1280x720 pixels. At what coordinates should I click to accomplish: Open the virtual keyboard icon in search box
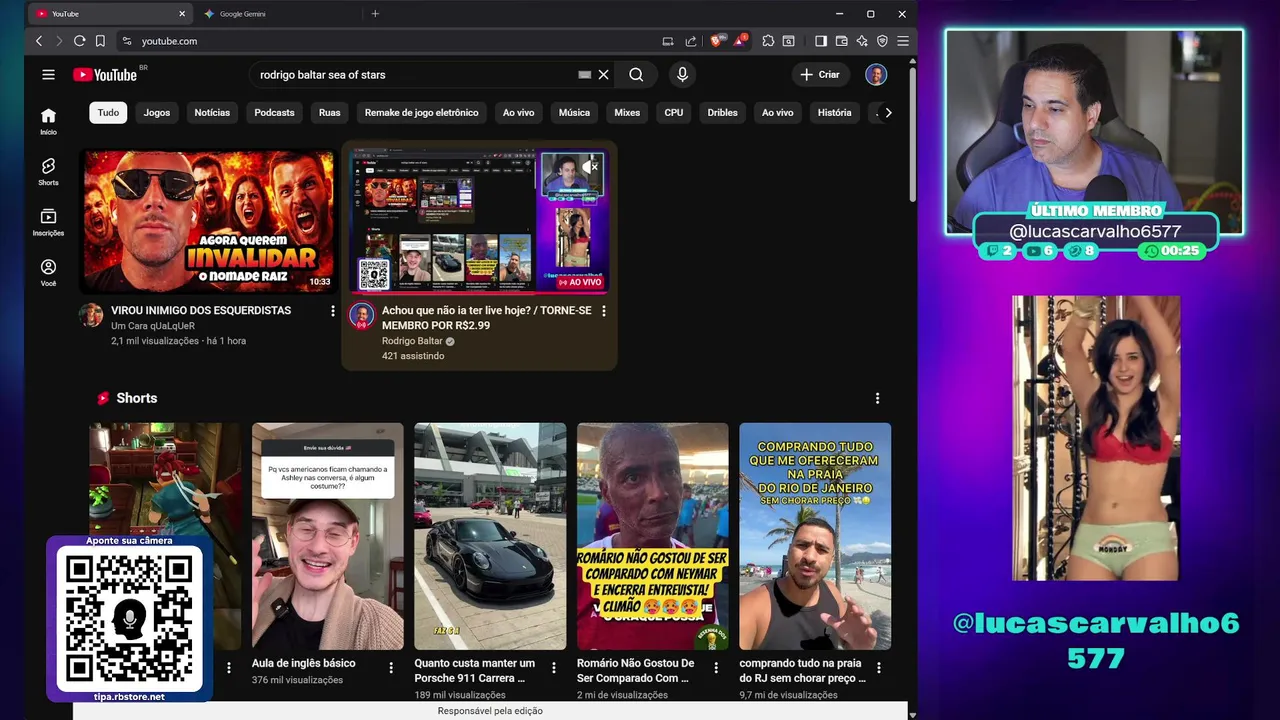point(584,74)
